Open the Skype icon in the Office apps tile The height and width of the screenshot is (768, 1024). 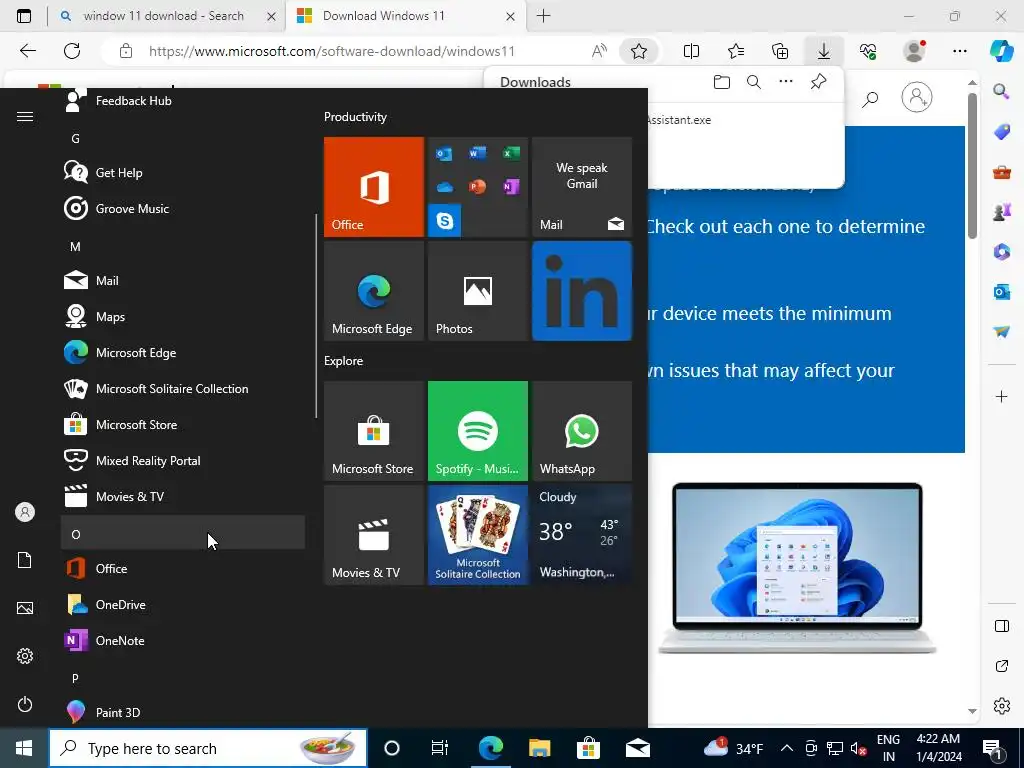pos(445,221)
